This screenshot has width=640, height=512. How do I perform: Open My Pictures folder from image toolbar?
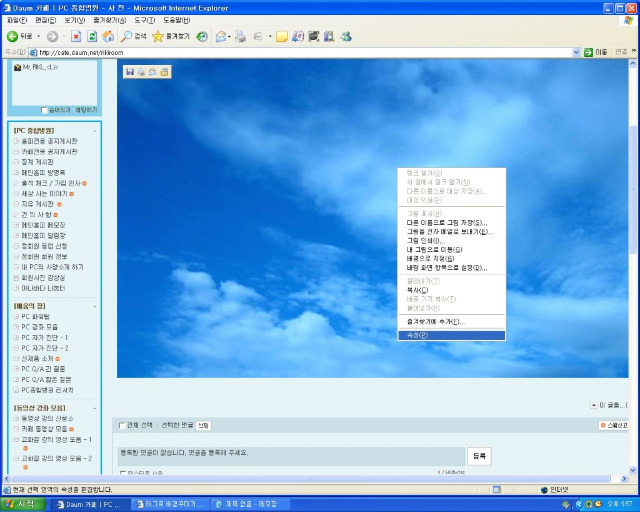(x=164, y=72)
